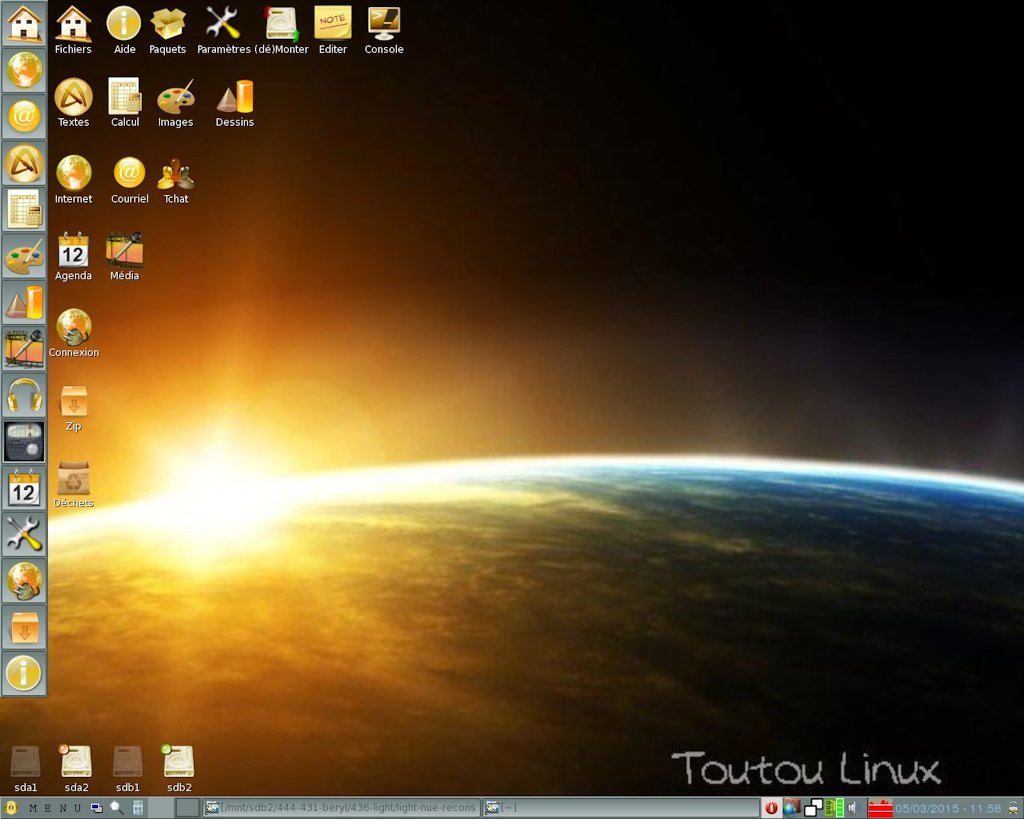This screenshot has height=819, width=1024.
Task: Open the MENU start menu in the taskbar
Action: [x=55, y=809]
